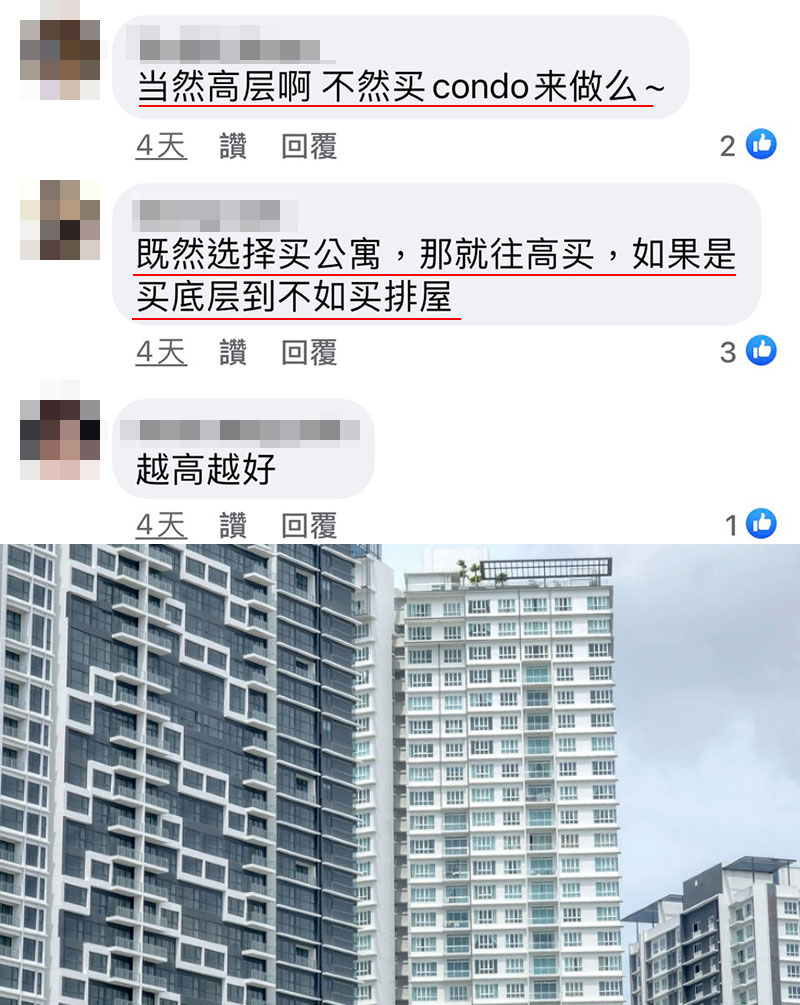Open the second commenter's profile avatar
Image resolution: width=800 pixels, height=1005 pixels.
click(x=60, y=220)
